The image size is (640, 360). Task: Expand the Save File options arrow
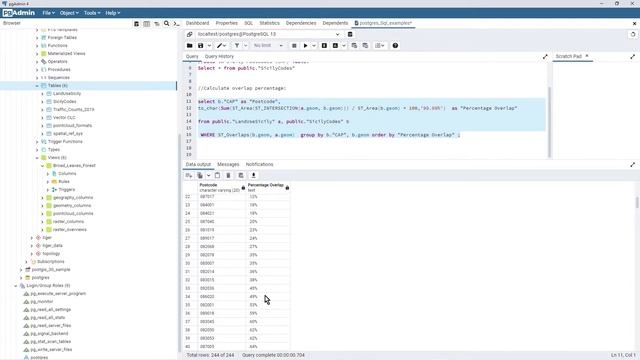209,46
